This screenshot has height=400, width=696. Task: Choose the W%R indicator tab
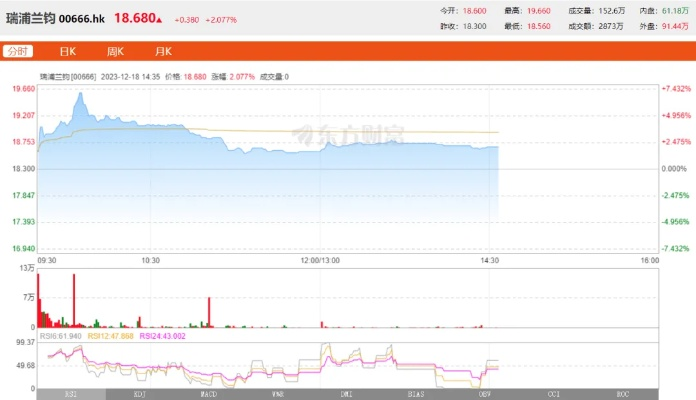277,395
